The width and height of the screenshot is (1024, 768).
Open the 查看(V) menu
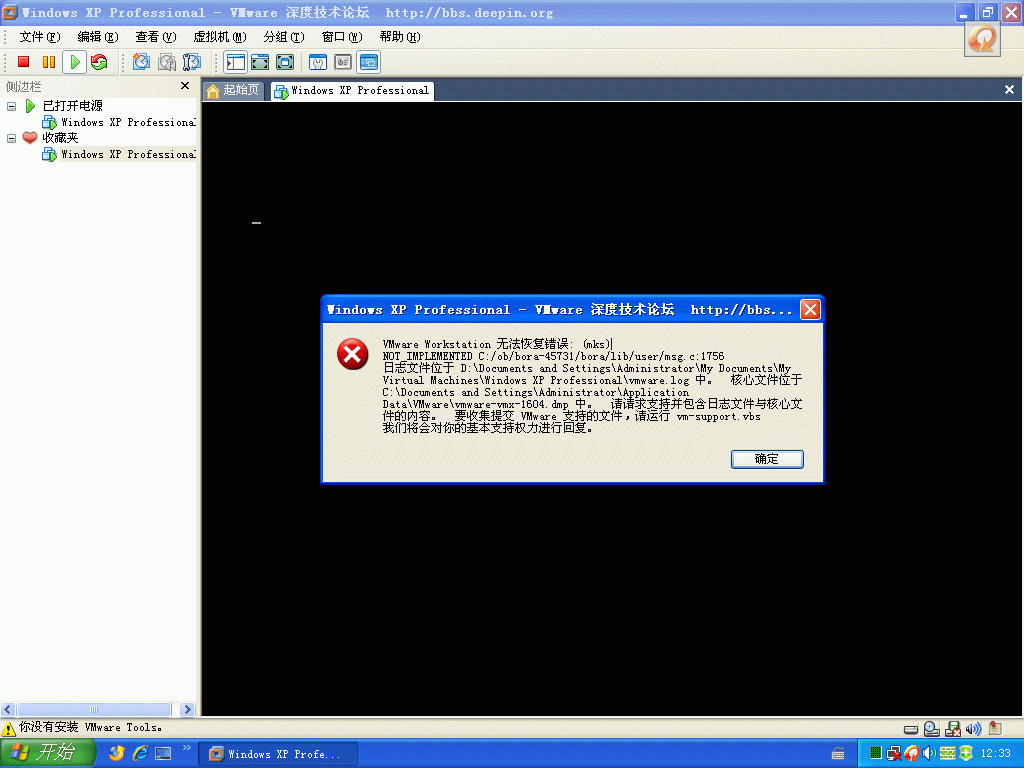click(155, 37)
